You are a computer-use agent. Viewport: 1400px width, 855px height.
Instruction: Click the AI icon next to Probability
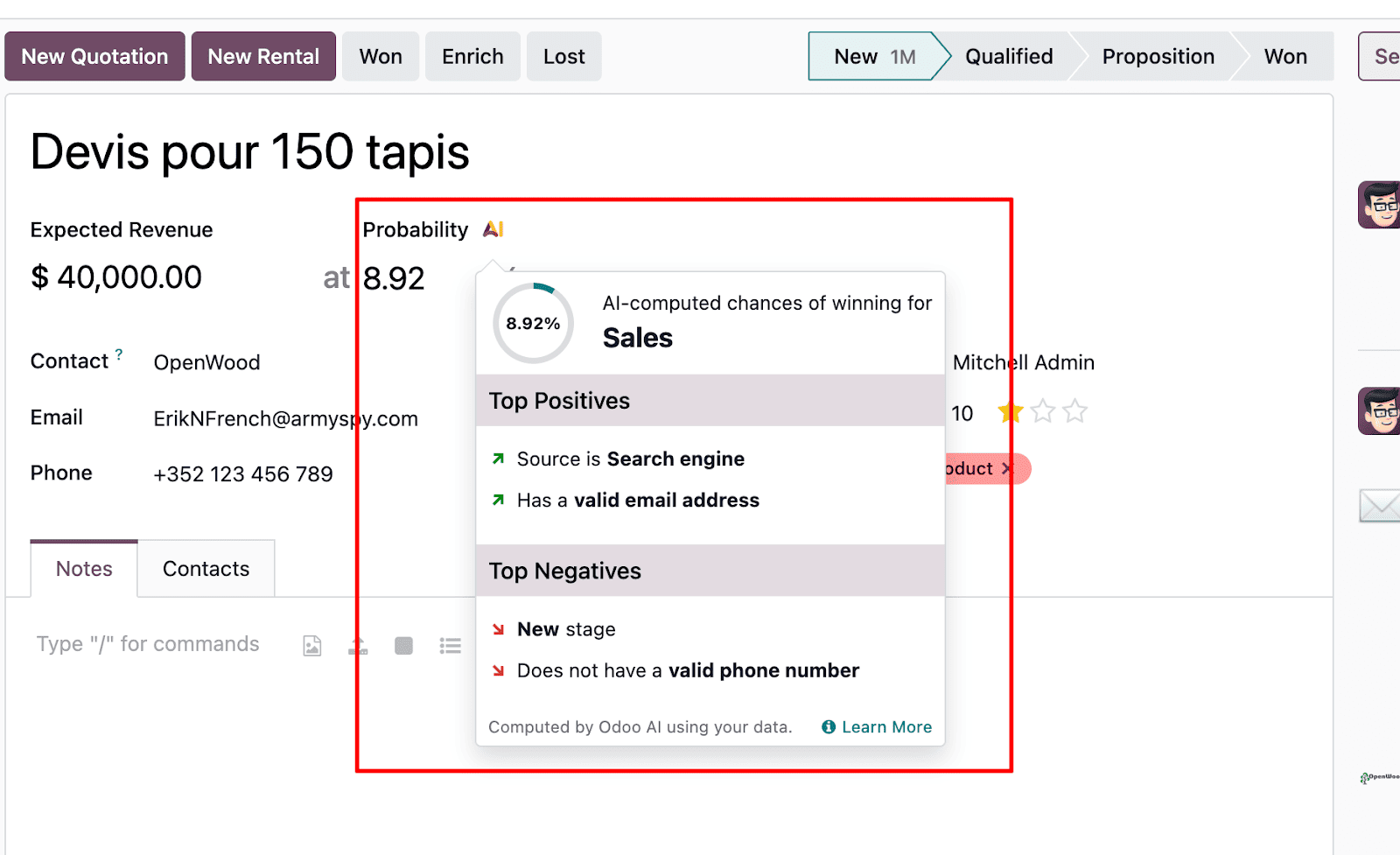pos(493,229)
